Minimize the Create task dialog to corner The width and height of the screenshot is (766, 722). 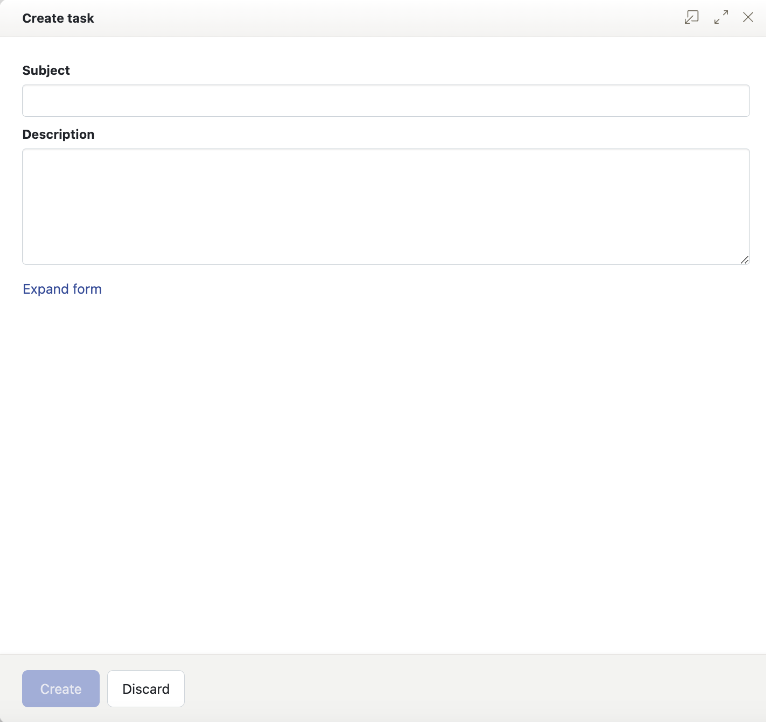pyautogui.click(x=691, y=17)
